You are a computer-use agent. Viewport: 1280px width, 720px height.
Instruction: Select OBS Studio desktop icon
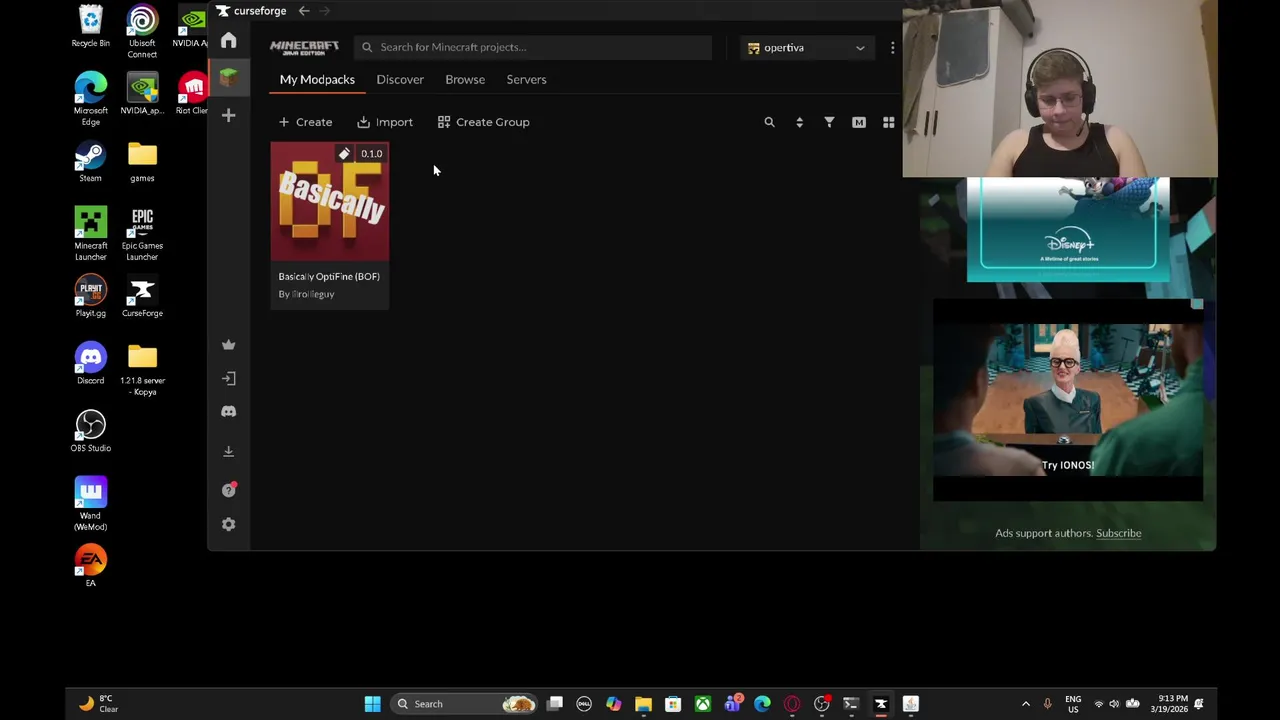[x=90, y=432]
